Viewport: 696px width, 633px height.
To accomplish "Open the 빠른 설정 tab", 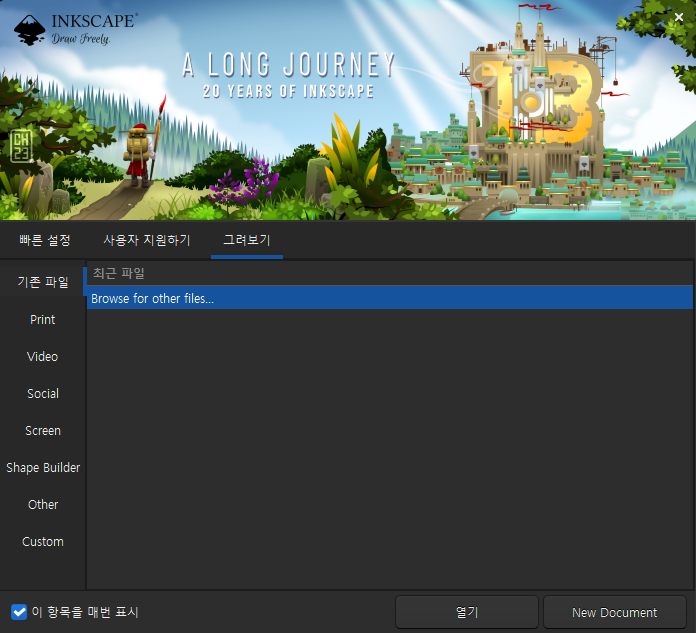I will tap(45, 240).
